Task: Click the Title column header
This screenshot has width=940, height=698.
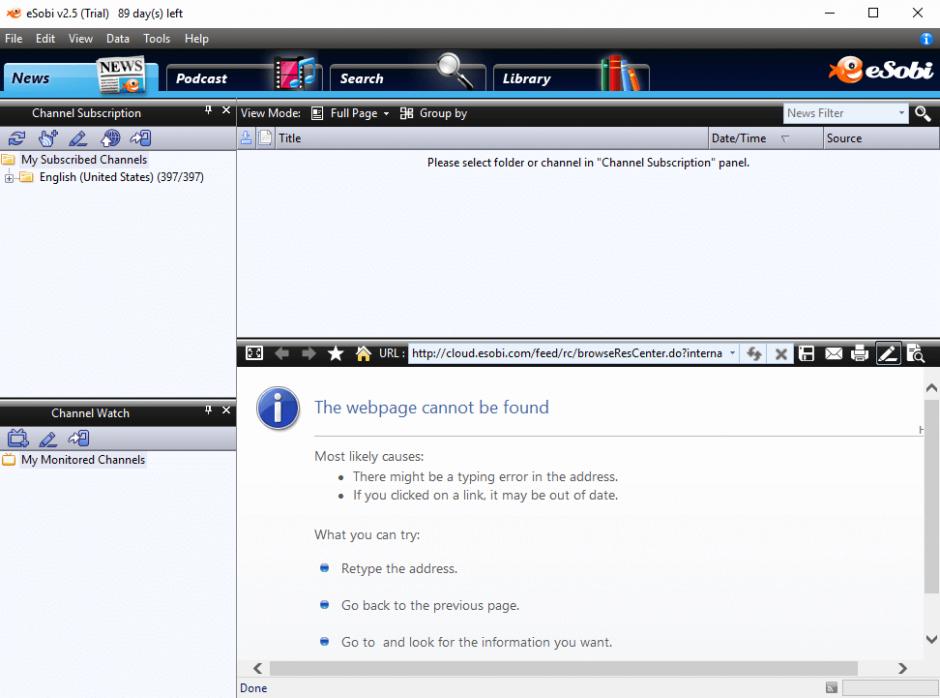Action: (492, 139)
